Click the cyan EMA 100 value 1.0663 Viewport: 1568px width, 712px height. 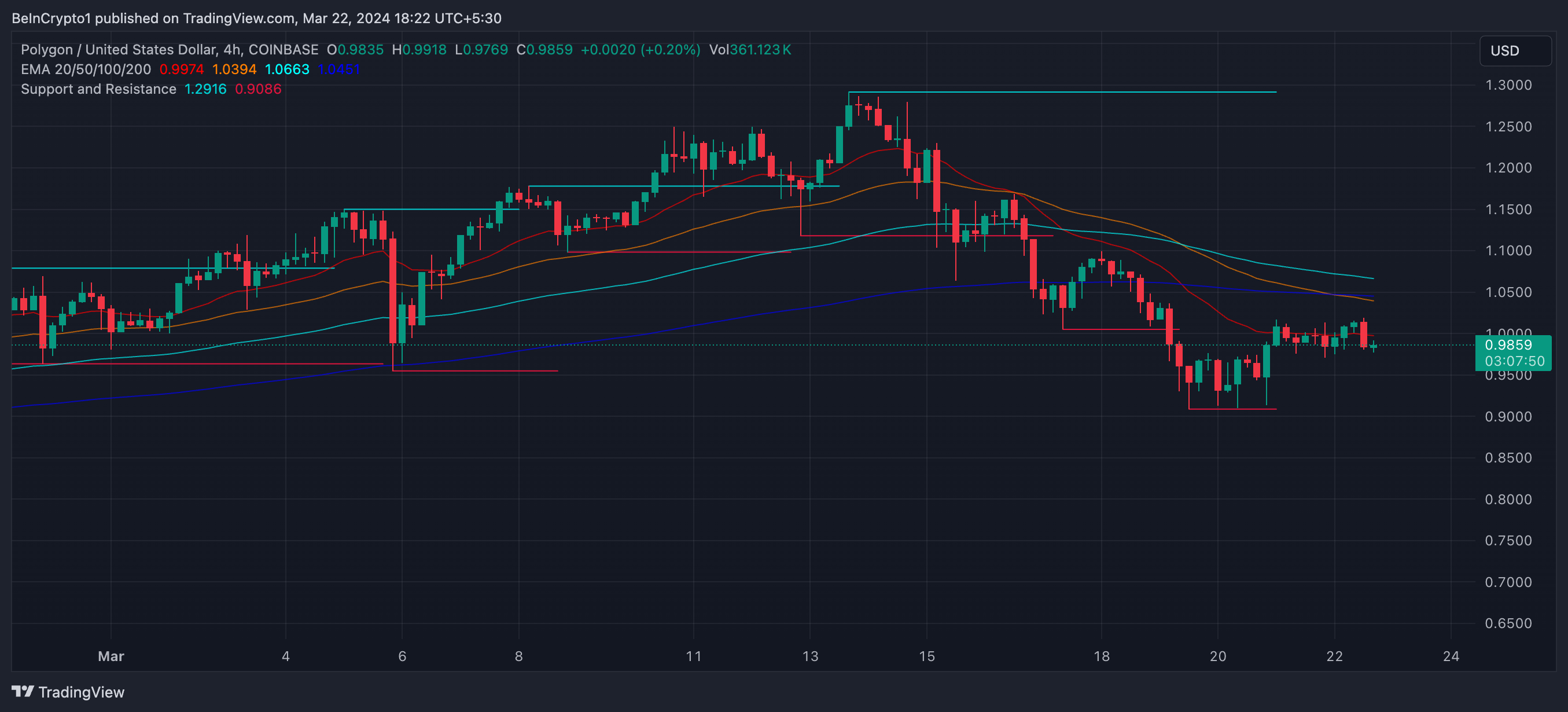click(287, 69)
